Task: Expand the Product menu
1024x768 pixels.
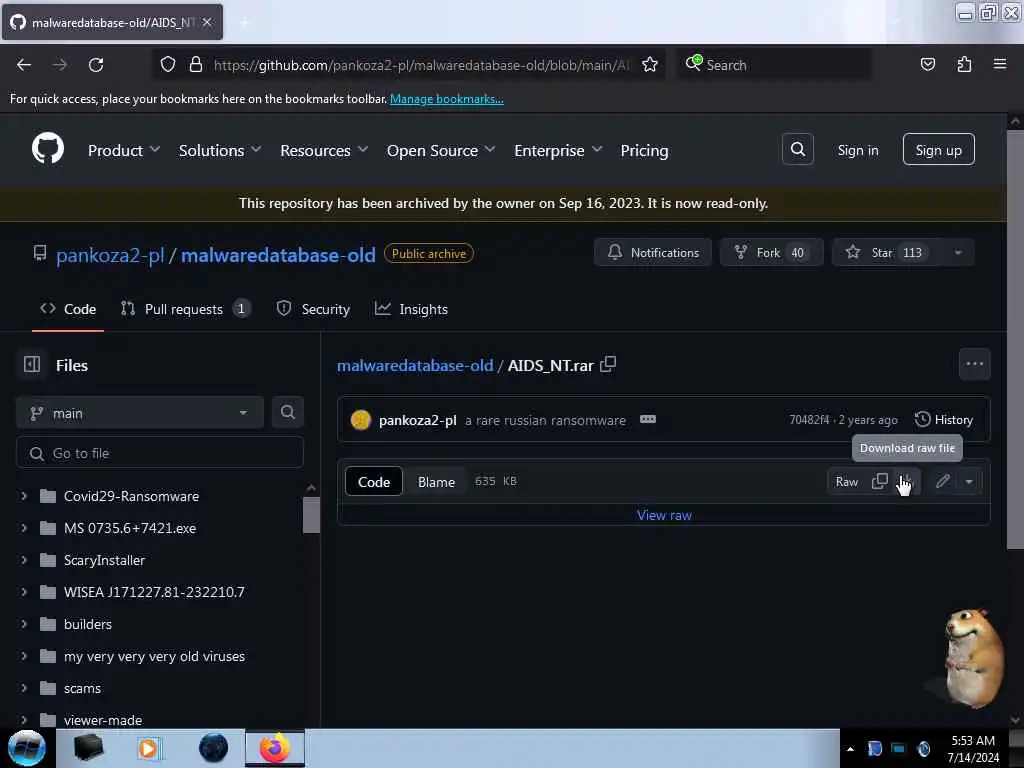Action: pos(124,150)
